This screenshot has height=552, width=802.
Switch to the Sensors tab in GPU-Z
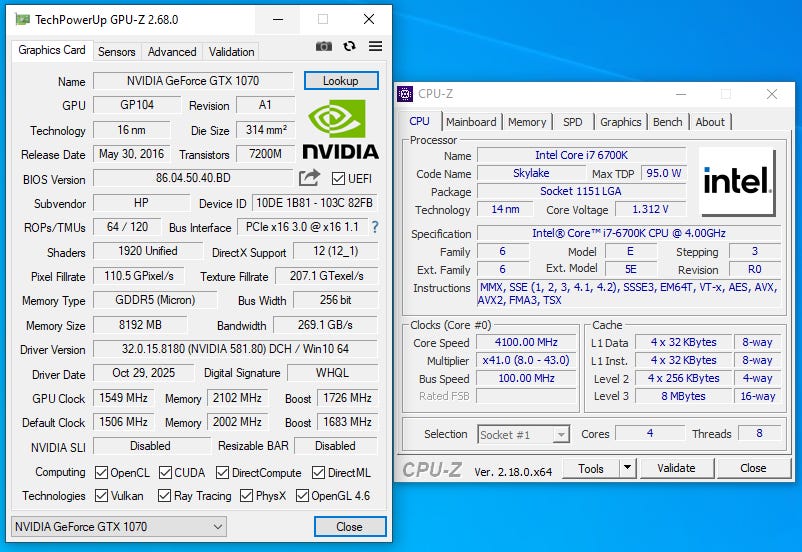117,52
